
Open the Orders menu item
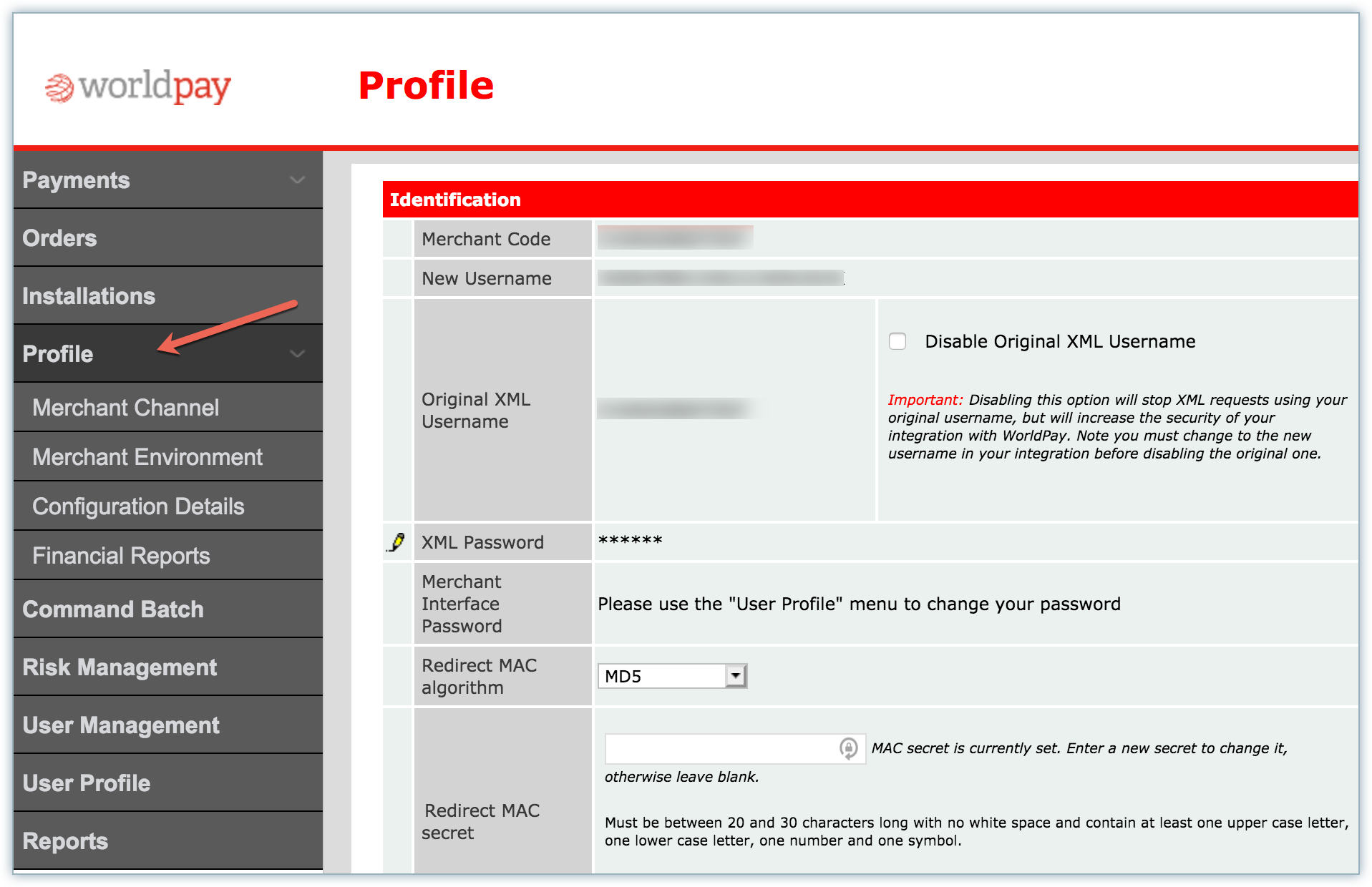[60, 238]
